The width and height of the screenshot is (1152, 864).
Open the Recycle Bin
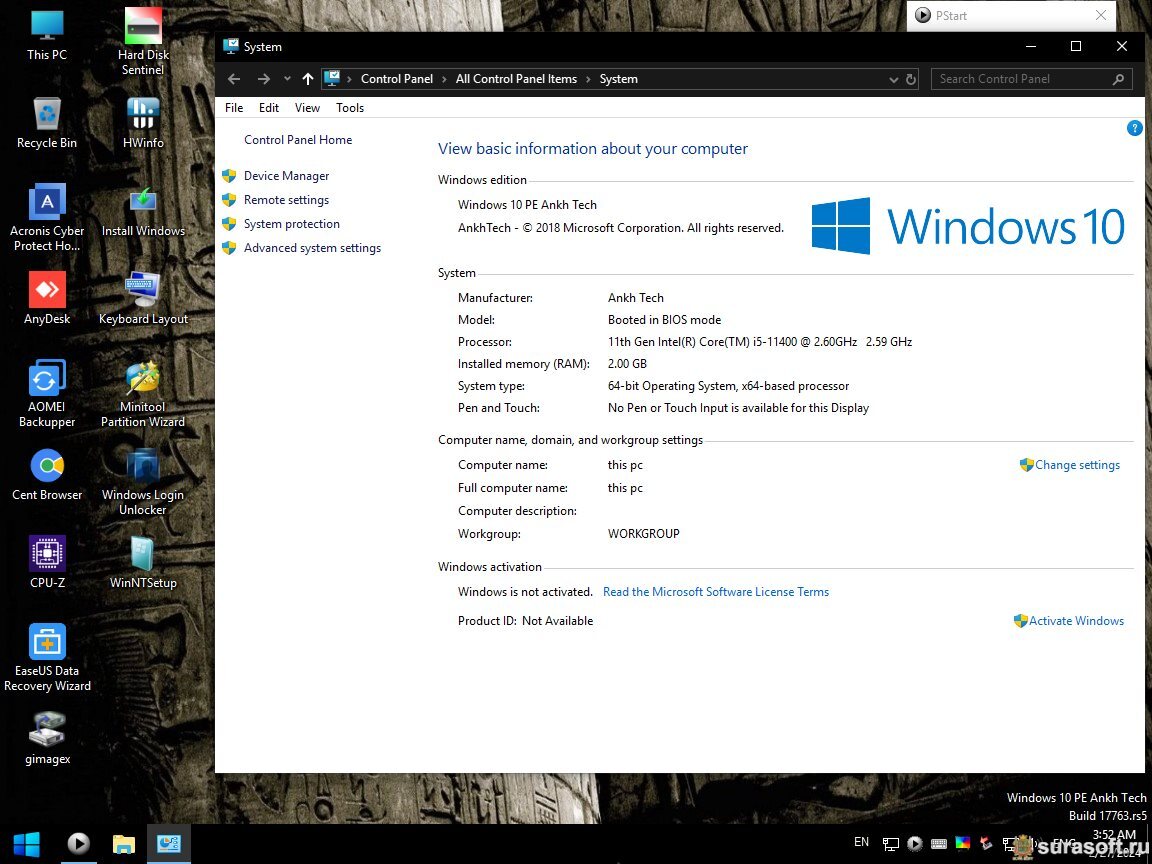pyautogui.click(x=47, y=122)
